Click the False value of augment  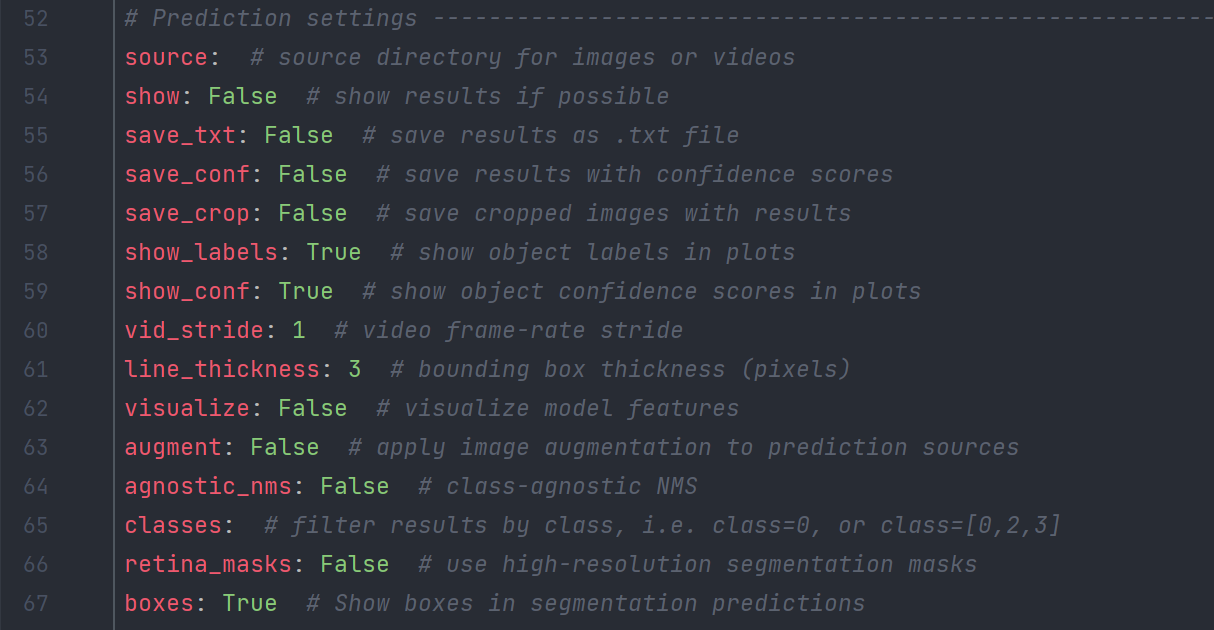tap(285, 447)
